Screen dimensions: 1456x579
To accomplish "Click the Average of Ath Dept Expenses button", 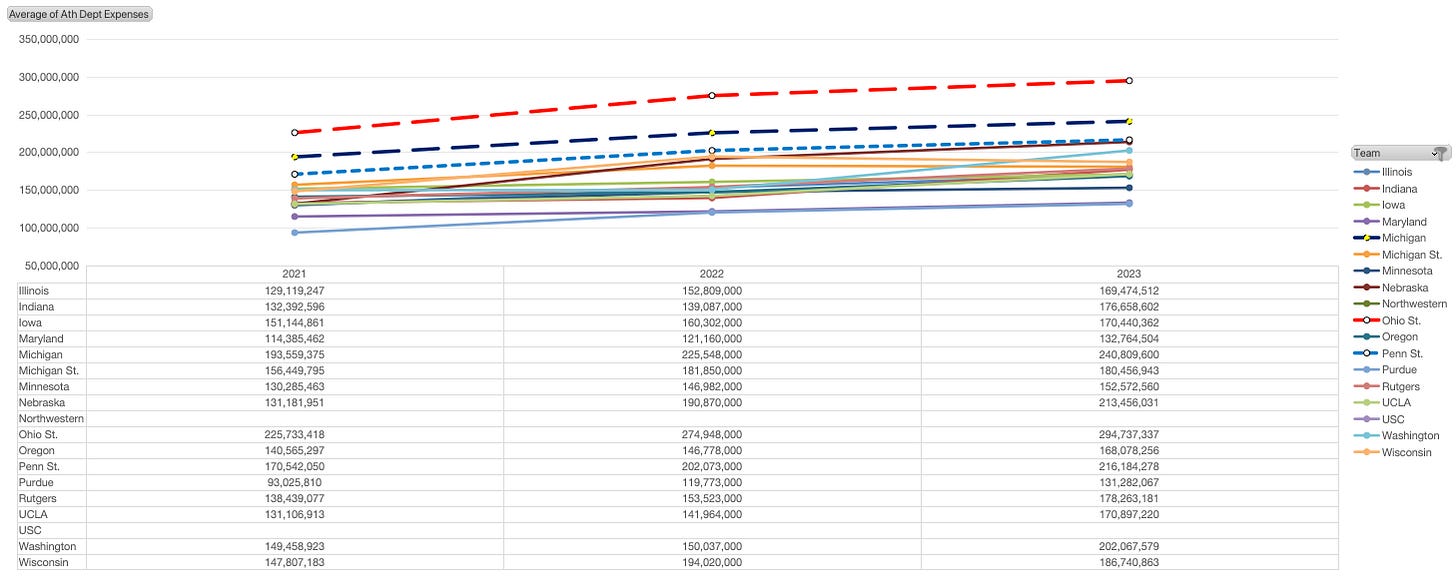I will [79, 14].
